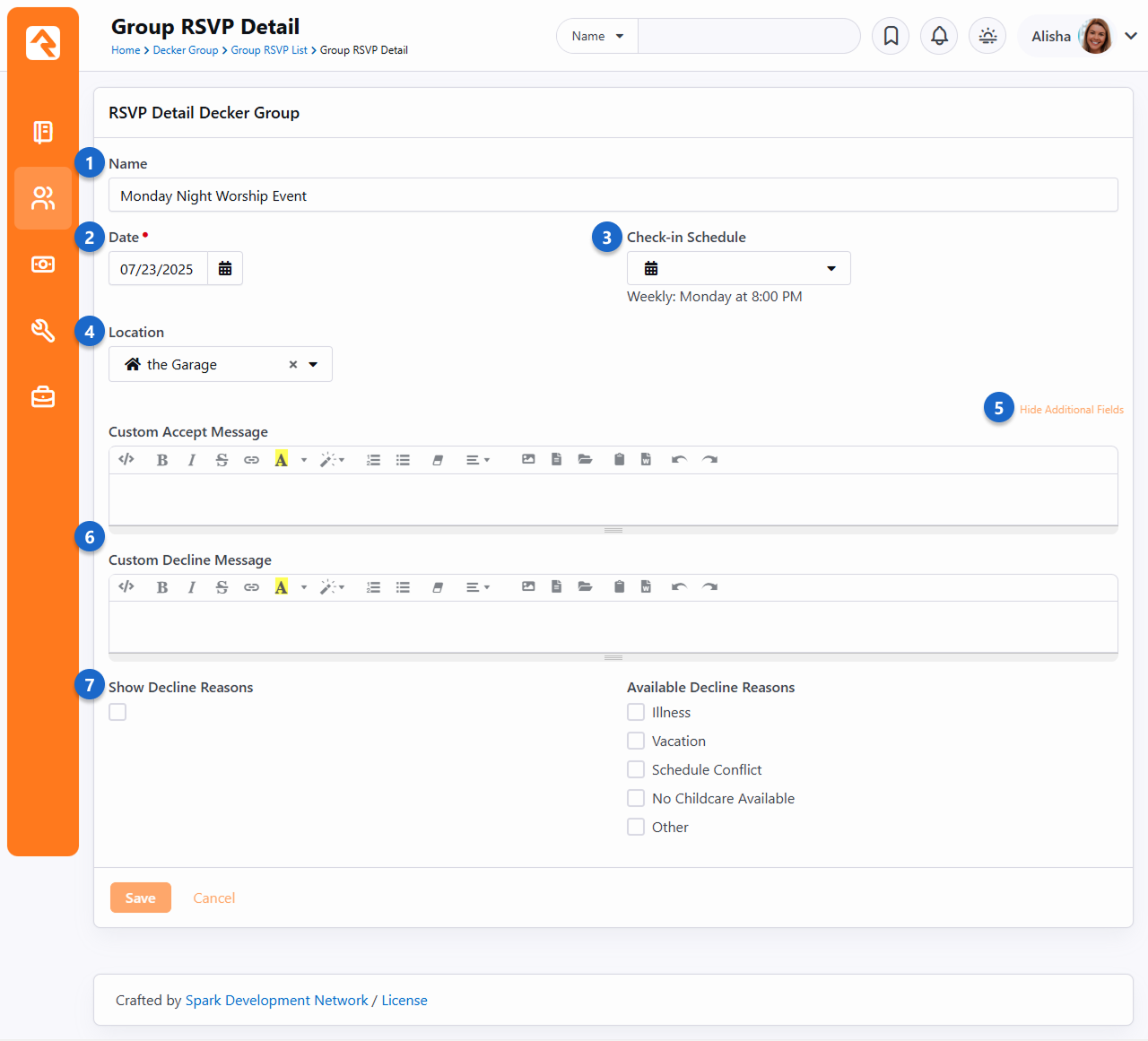Go to Decker Group in the breadcrumb
1148x1041 pixels.
185,50
